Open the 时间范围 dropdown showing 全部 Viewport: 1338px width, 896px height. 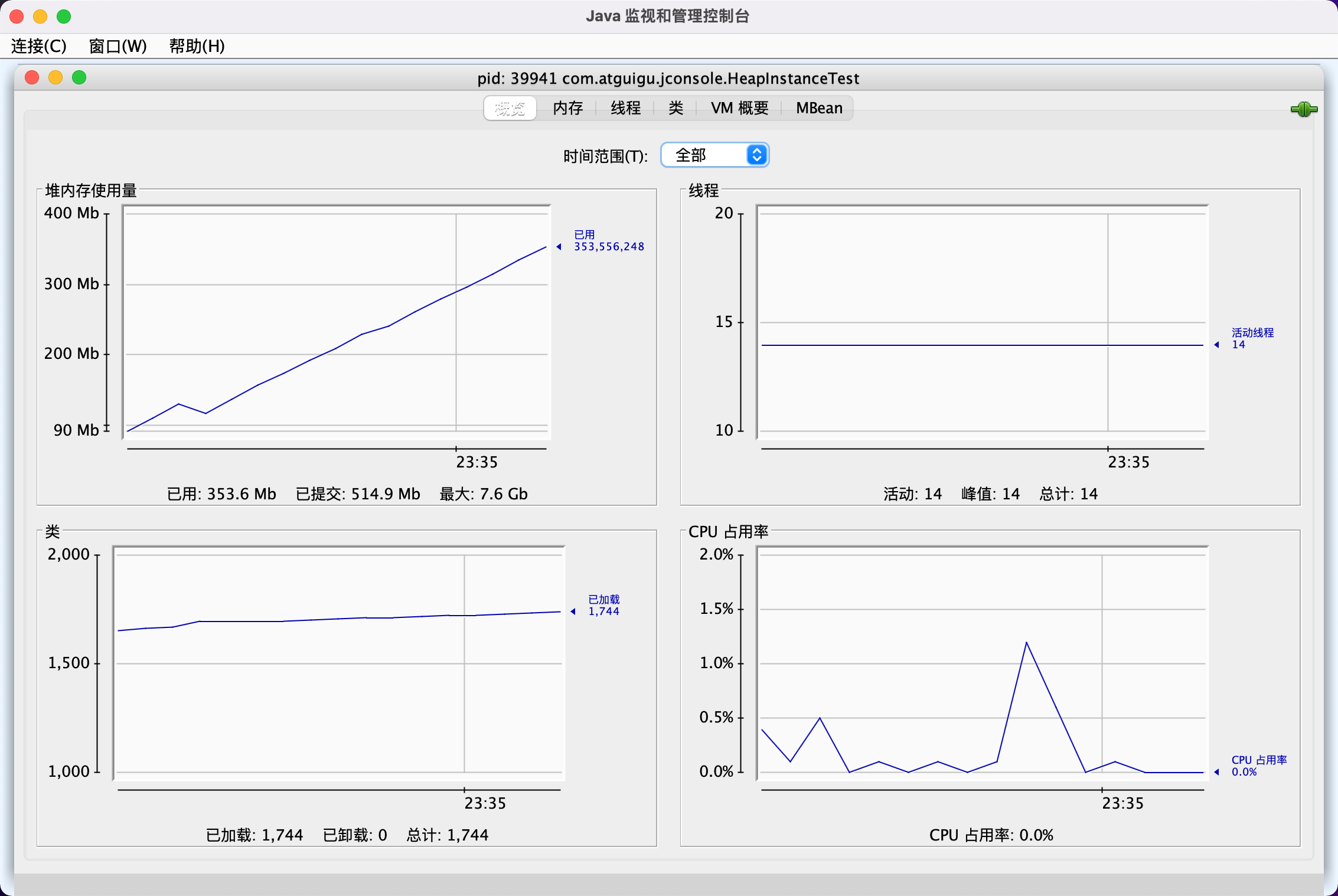click(714, 155)
